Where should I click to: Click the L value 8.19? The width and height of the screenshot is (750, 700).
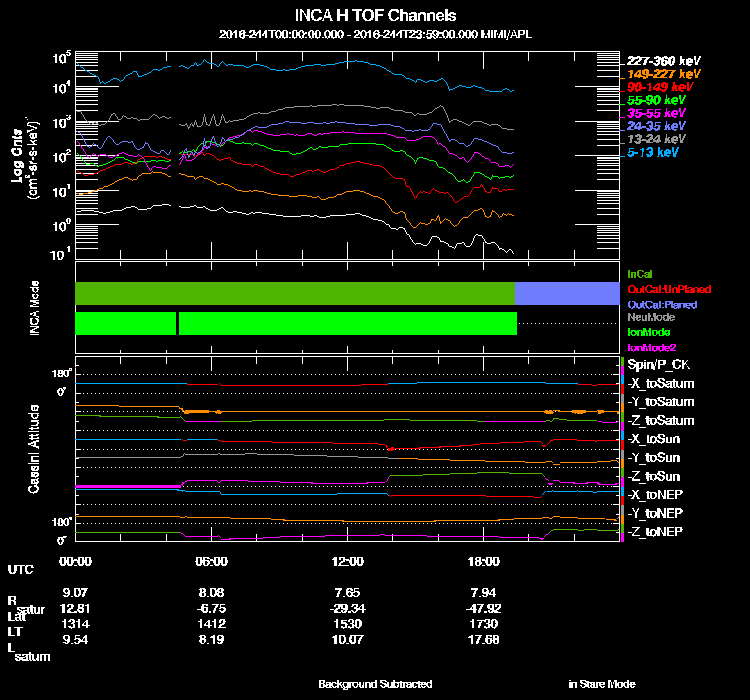click(x=211, y=639)
